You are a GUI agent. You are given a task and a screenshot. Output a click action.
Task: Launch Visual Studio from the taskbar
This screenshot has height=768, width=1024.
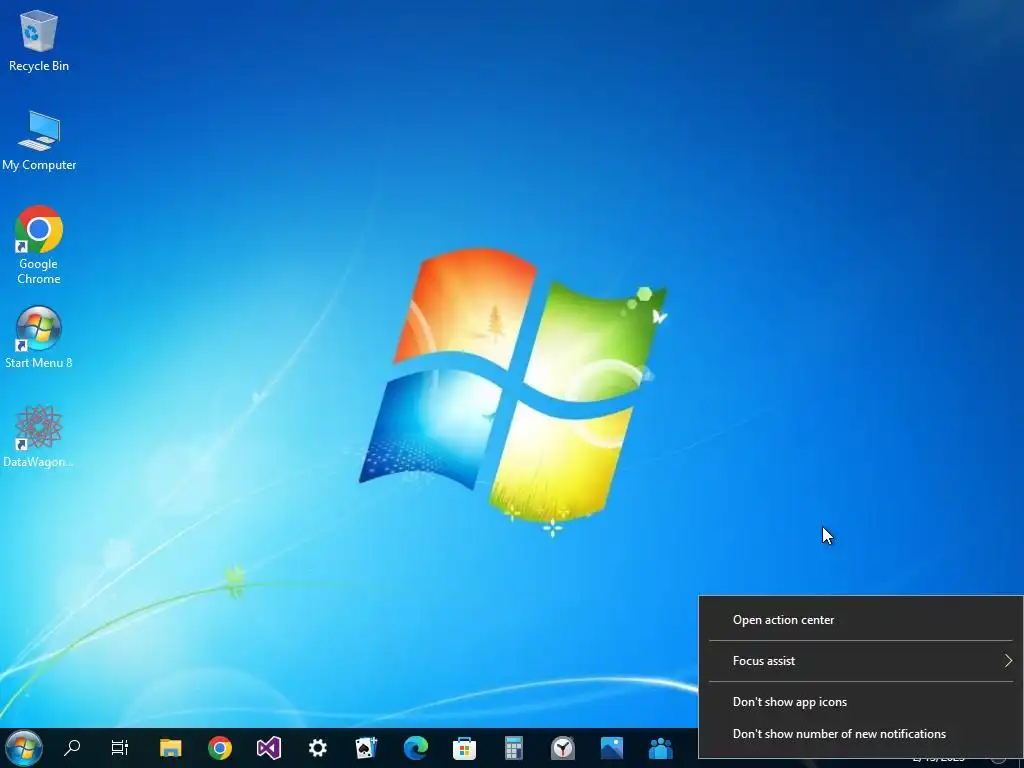pyautogui.click(x=268, y=748)
